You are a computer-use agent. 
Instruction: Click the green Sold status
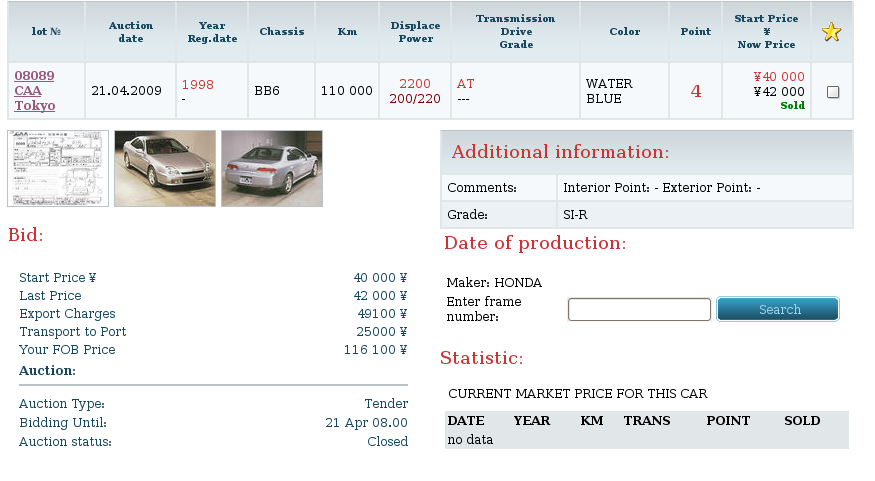(x=792, y=105)
